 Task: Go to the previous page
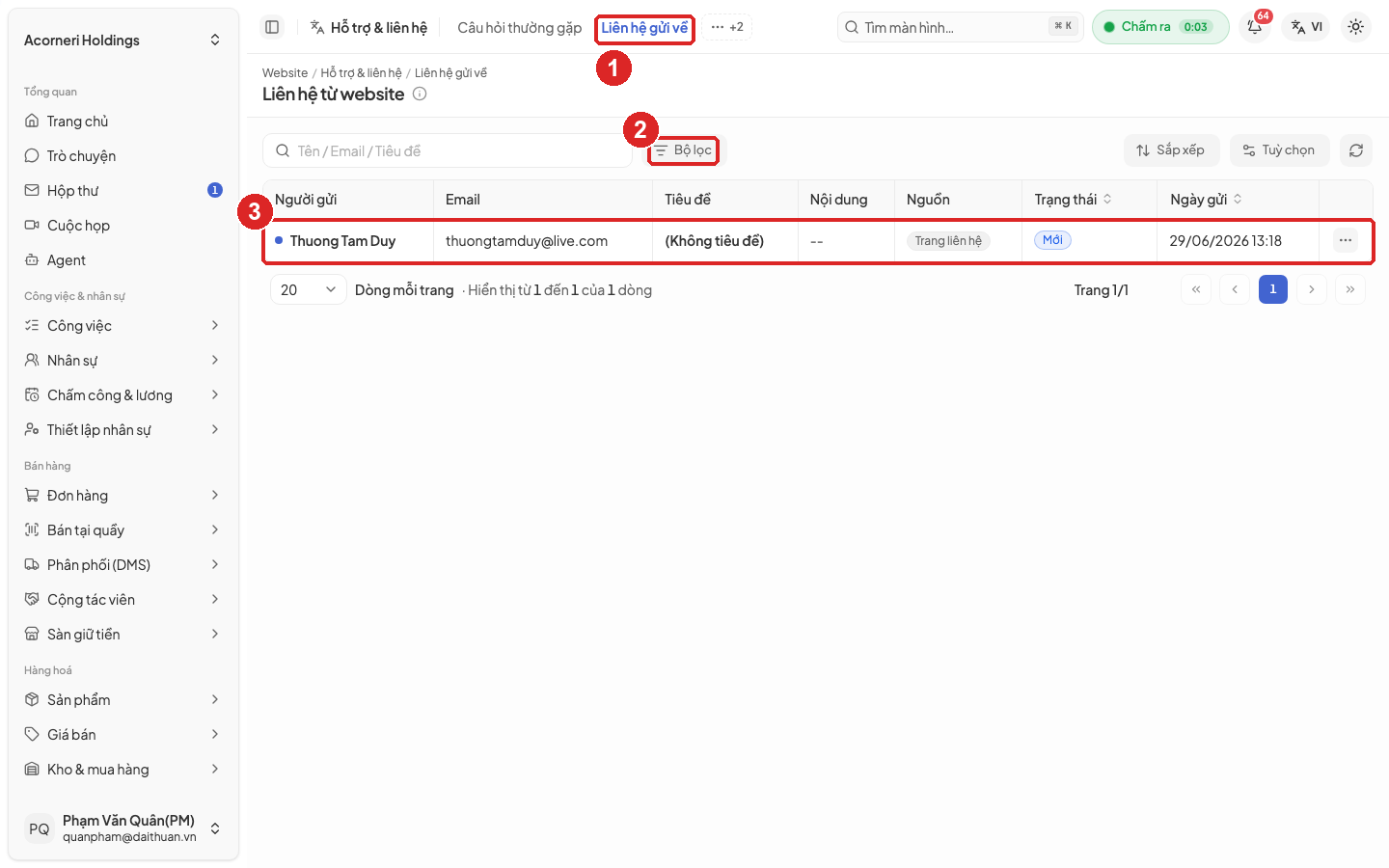click(1234, 289)
